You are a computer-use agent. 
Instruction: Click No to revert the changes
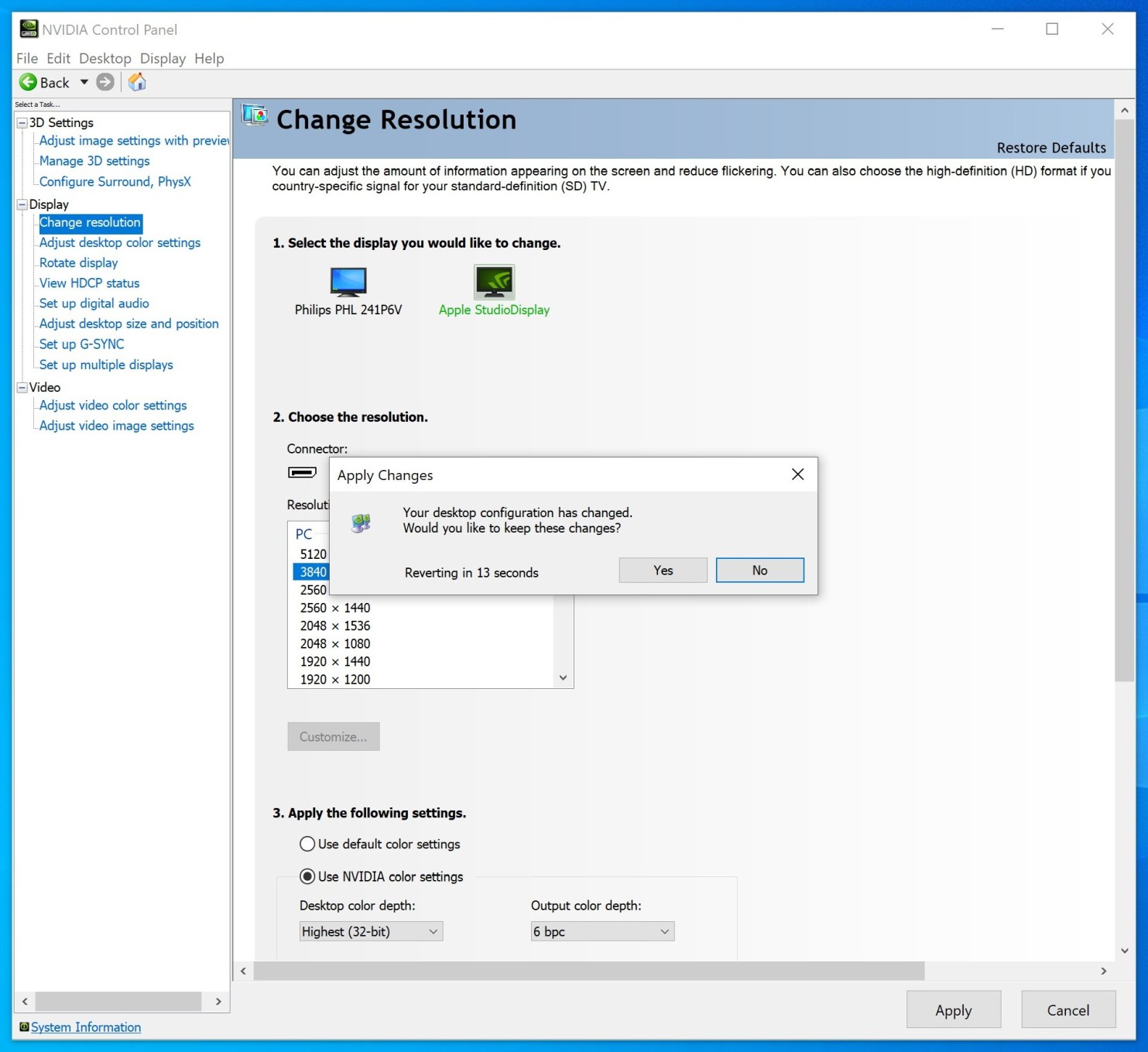tap(760, 571)
